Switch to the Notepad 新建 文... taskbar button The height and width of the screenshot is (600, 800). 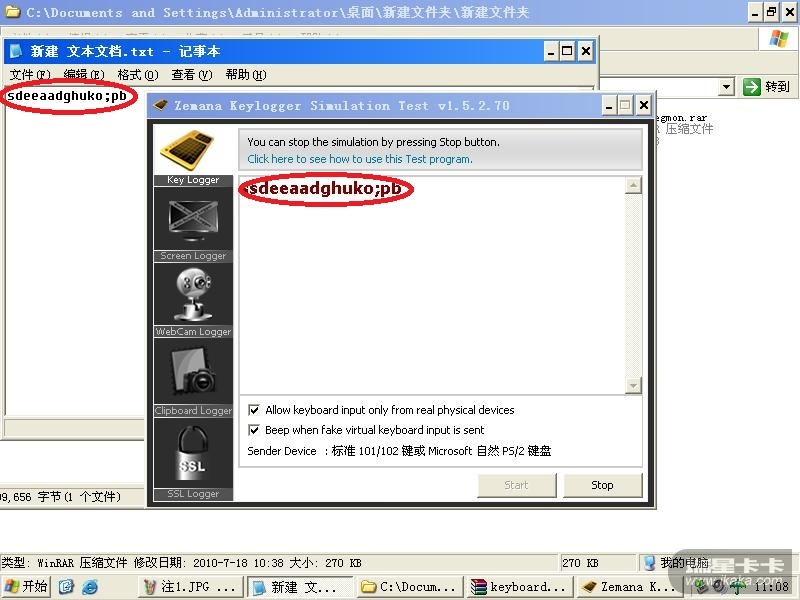click(x=300, y=587)
